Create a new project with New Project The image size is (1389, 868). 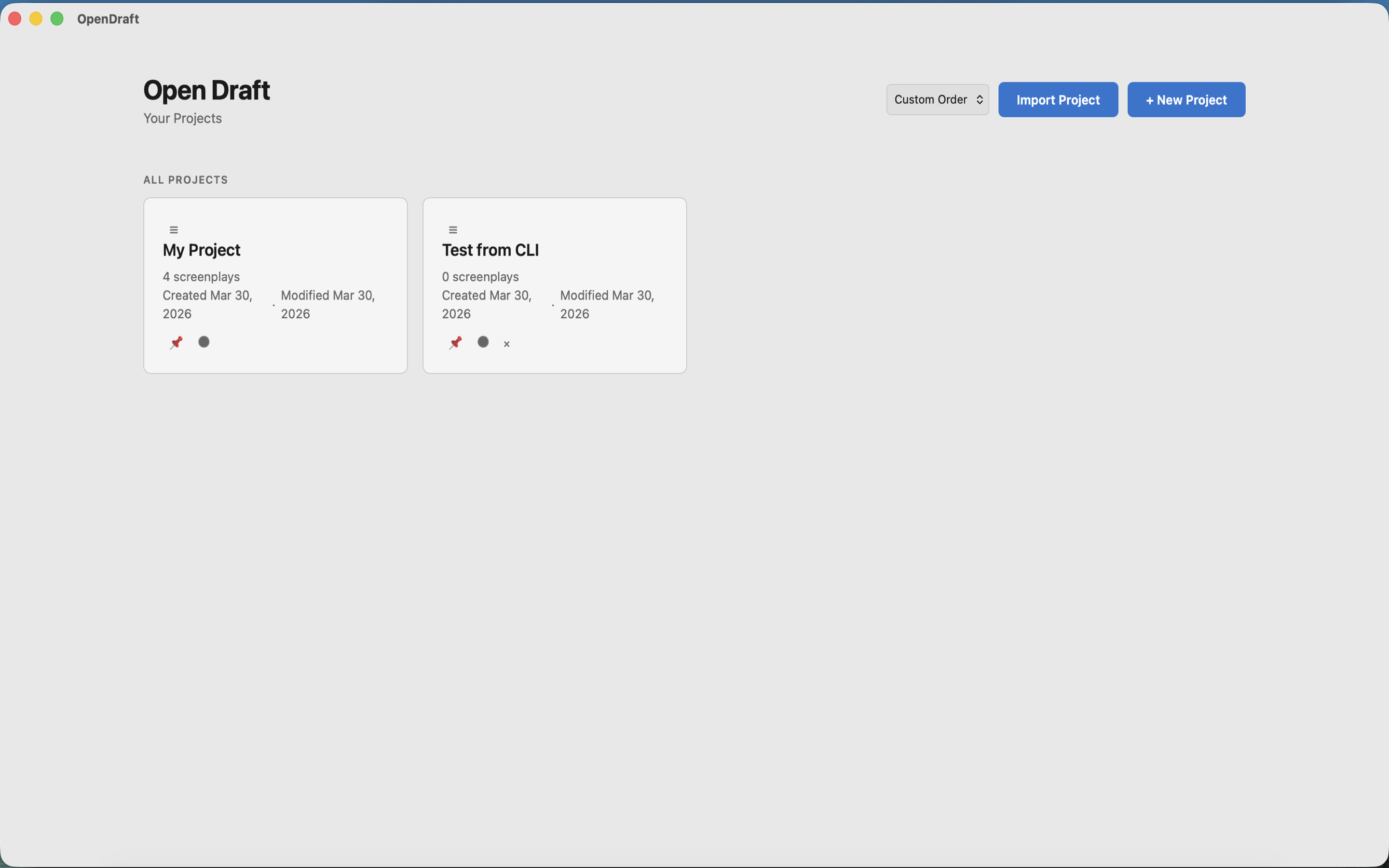(x=1185, y=99)
